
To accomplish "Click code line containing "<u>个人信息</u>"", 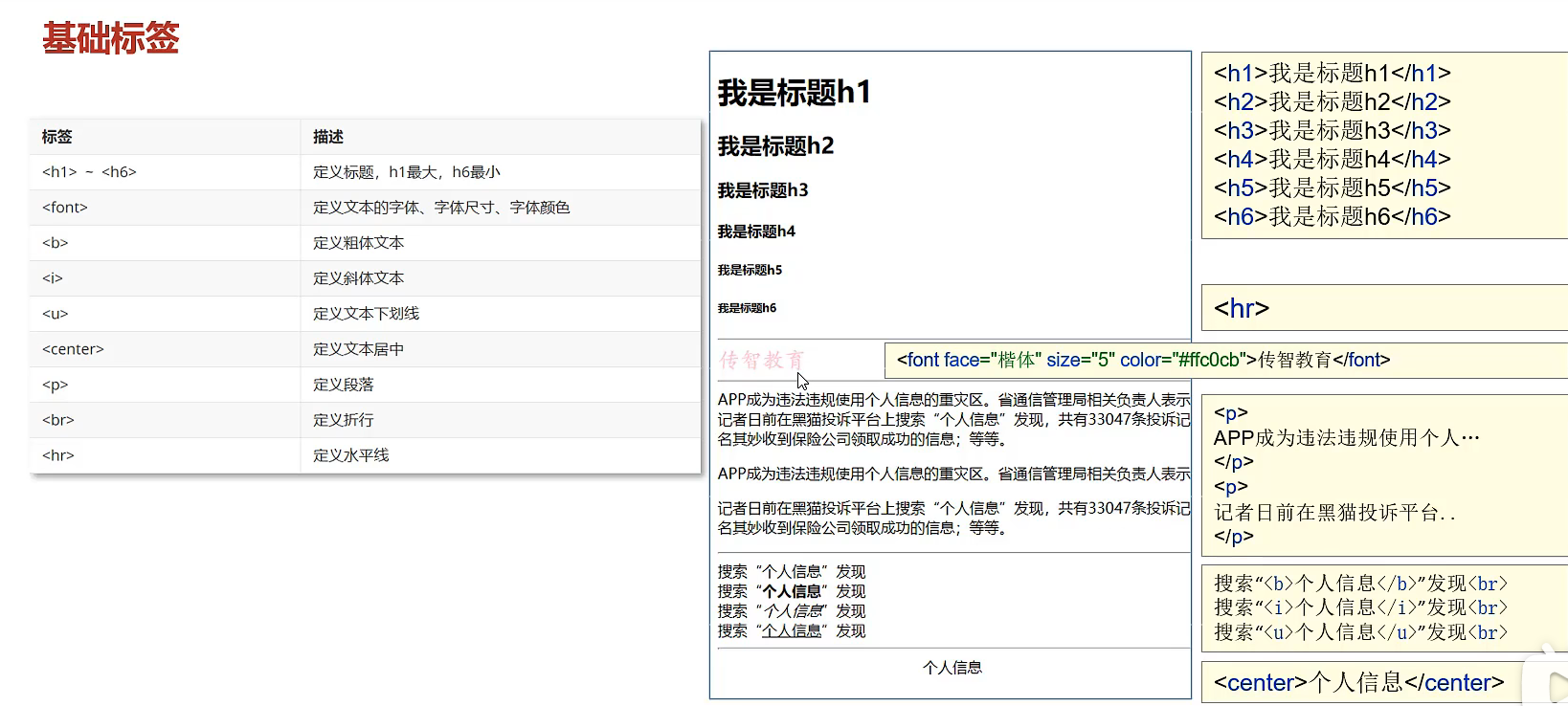I will [1360, 632].
